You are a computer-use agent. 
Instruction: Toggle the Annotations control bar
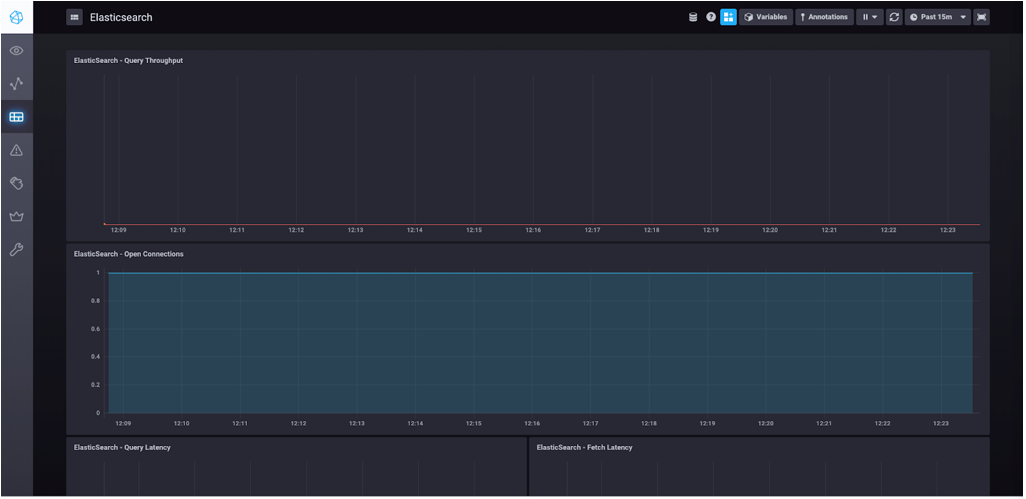[824, 17]
